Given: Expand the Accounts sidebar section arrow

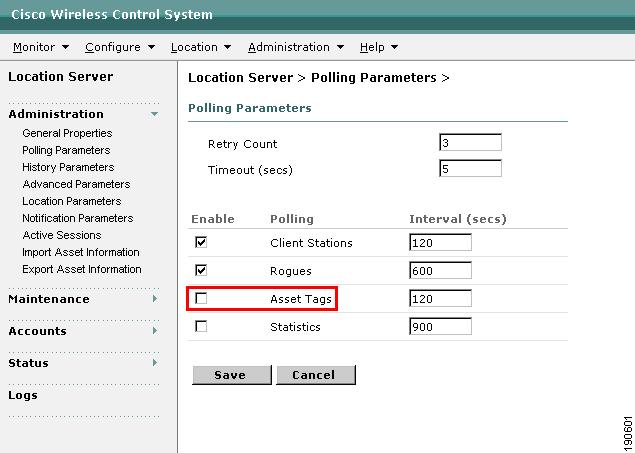Looking at the screenshot, I should 155,331.
